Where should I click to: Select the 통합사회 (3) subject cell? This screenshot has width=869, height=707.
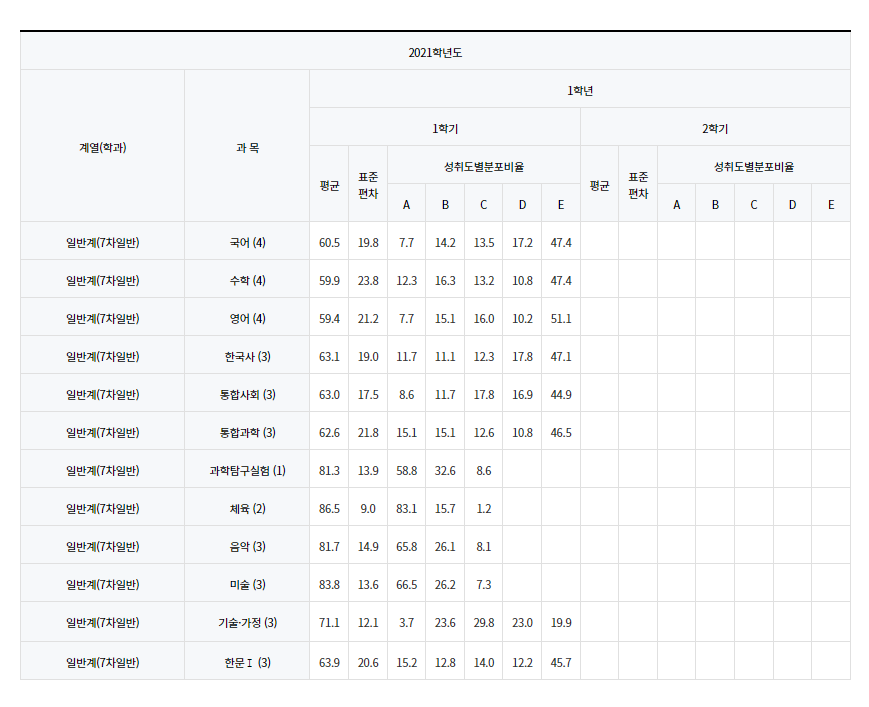[247, 395]
